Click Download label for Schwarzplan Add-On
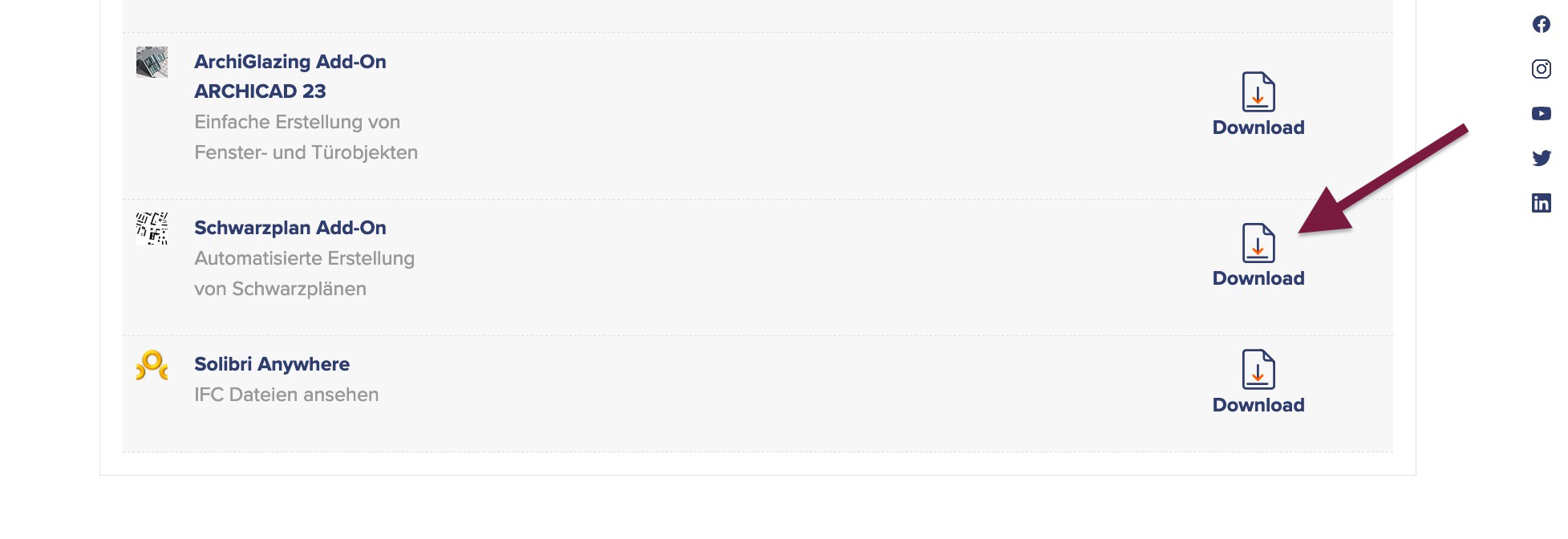Image resolution: width=1568 pixels, height=539 pixels. 1258,278
